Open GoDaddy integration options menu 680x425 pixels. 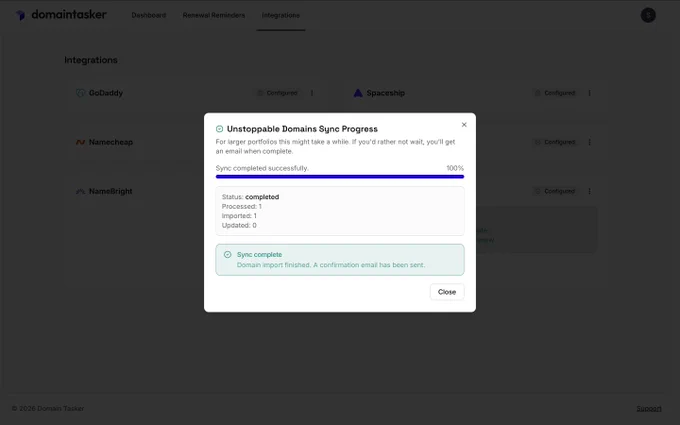(312, 93)
